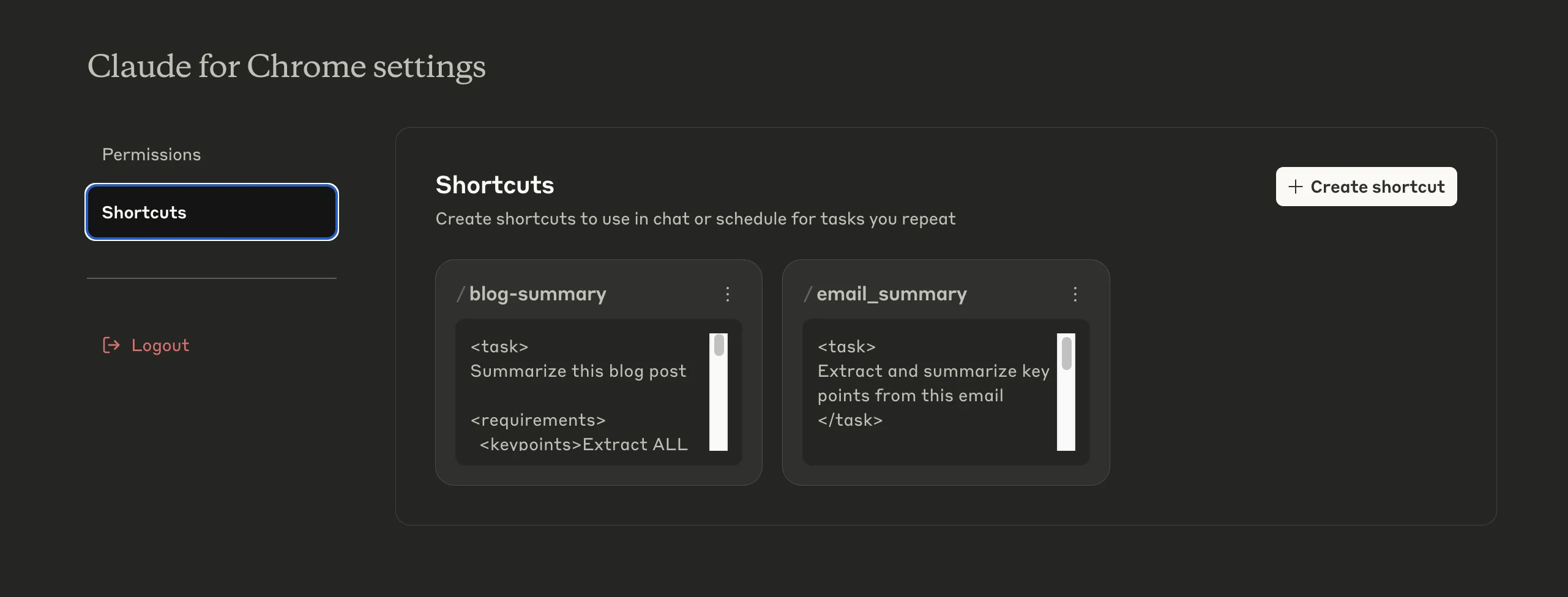Image resolution: width=1568 pixels, height=597 pixels.
Task: Click the blog-summary prompt scrollbar thumb
Action: click(719, 346)
